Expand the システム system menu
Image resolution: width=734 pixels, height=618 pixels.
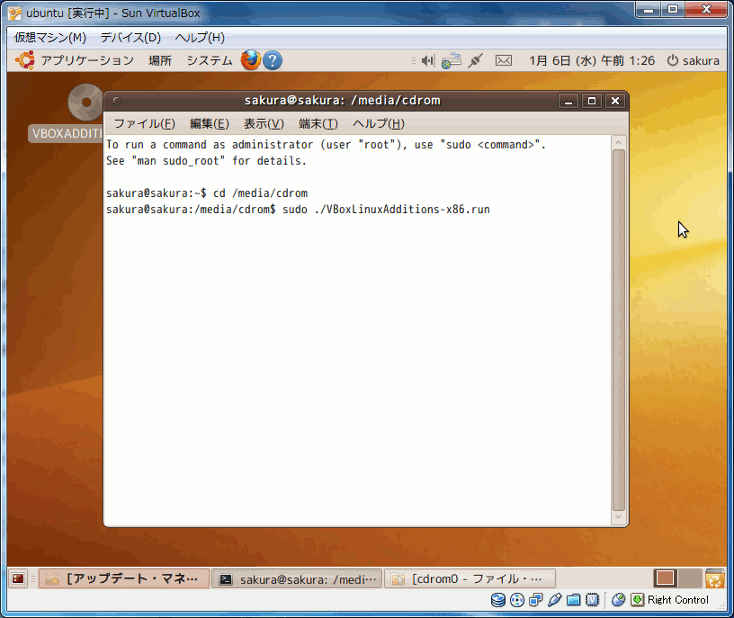(x=209, y=61)
